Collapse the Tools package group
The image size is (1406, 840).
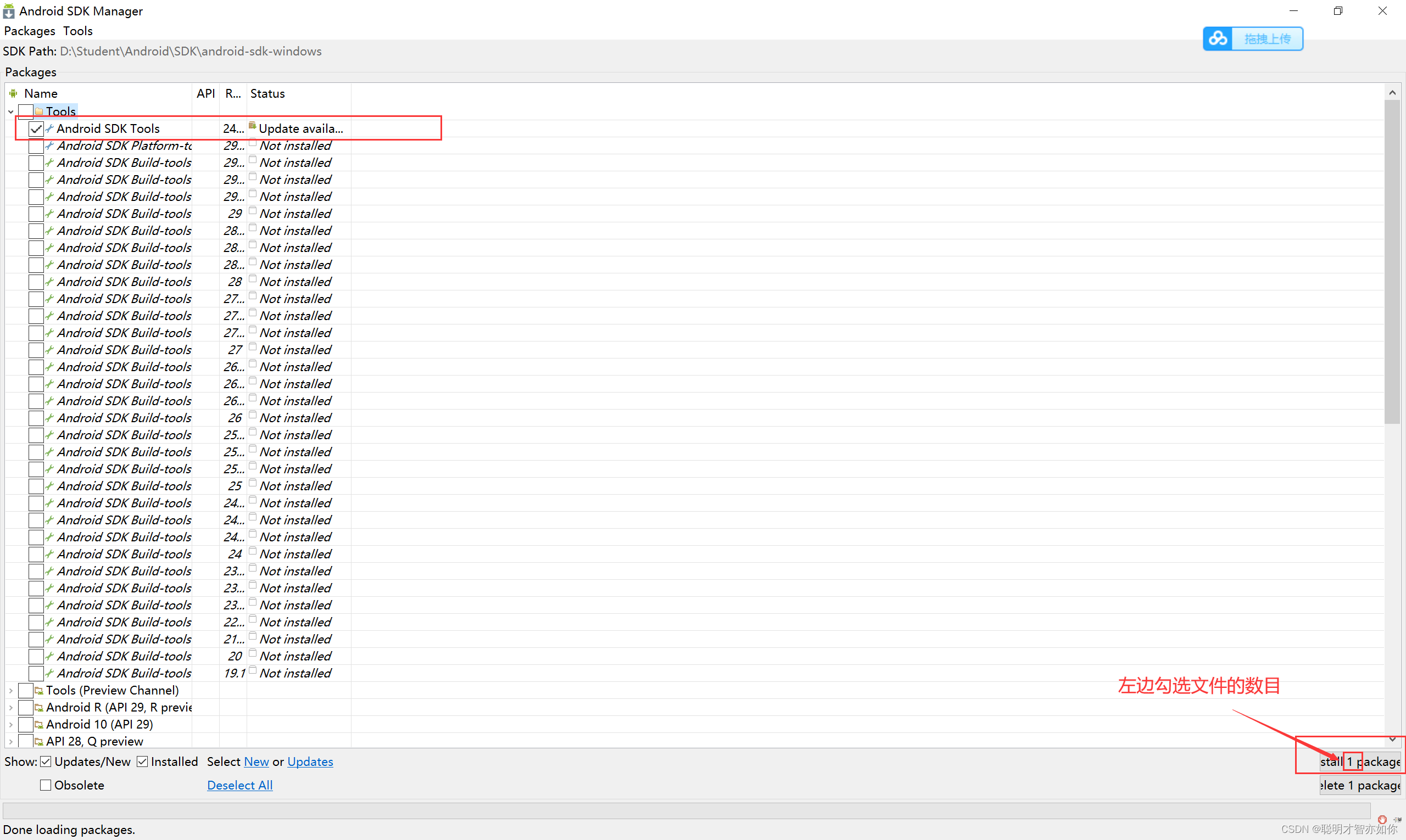(11, 111)
